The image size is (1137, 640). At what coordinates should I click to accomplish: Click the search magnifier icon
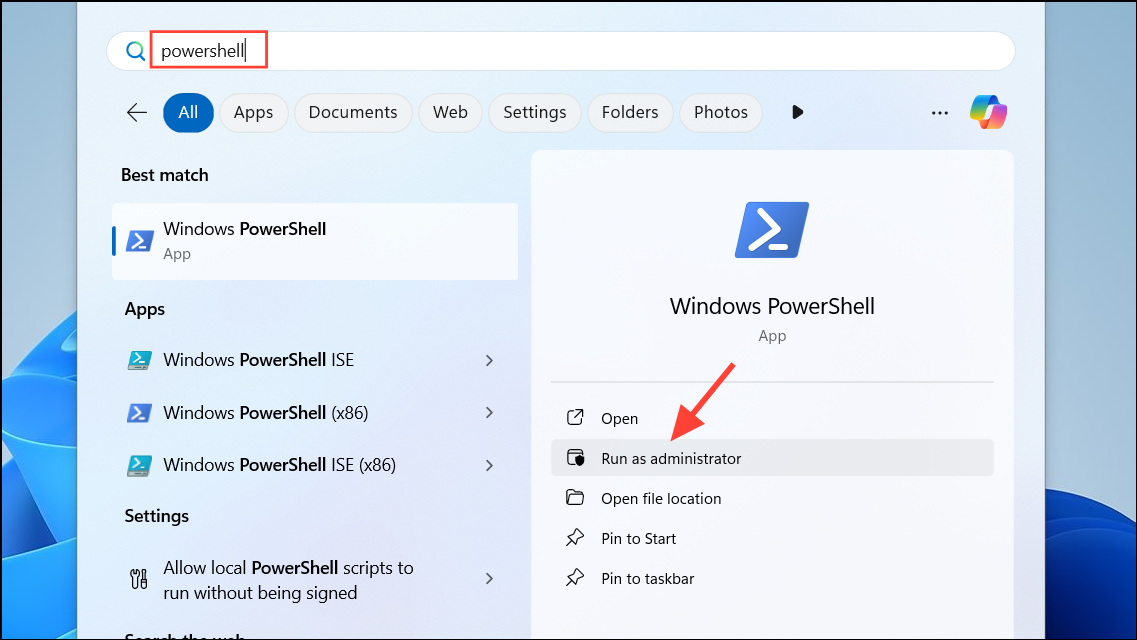pos(133,49)
